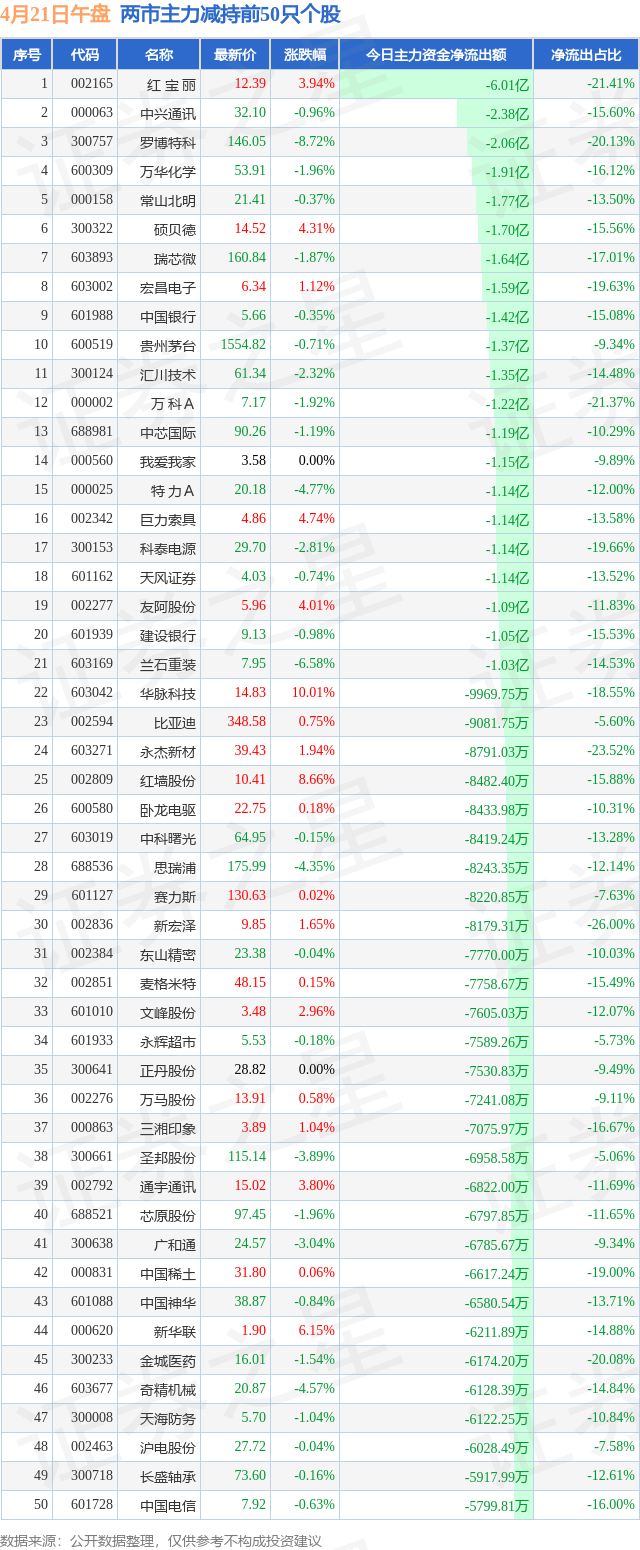The image size is (640, 1550).
Task: Click the 数据来源 disclaimer footer text
Action: (x=161, y=1539)
